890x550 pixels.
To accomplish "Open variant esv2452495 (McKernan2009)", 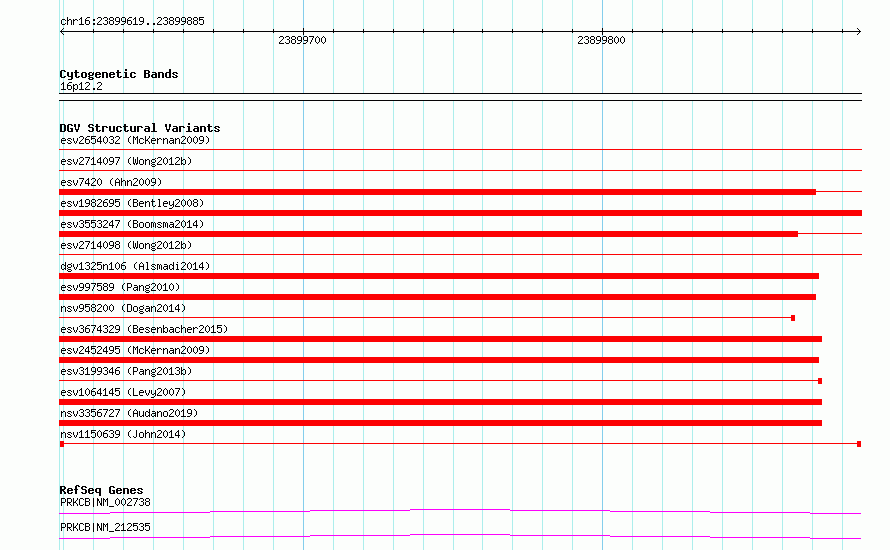I will (x=135, y=350).
